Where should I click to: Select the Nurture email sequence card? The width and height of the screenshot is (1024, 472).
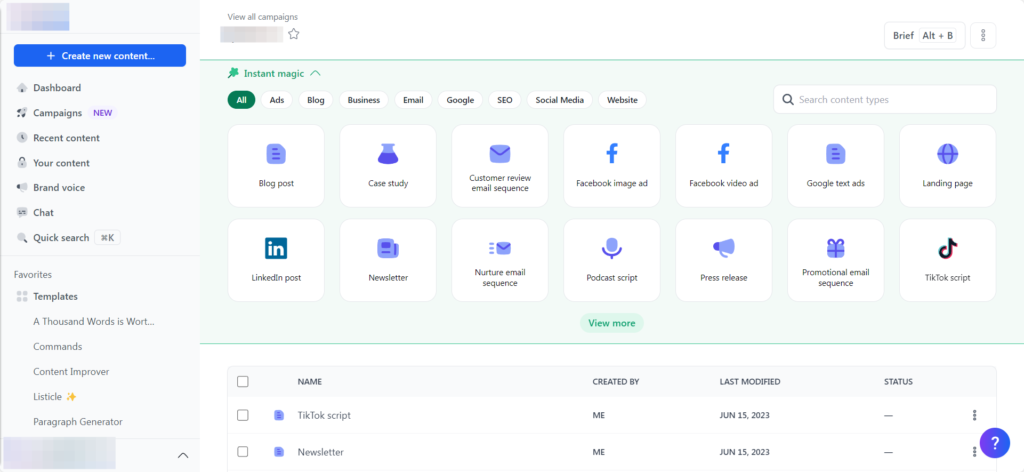tap(500, 260)
